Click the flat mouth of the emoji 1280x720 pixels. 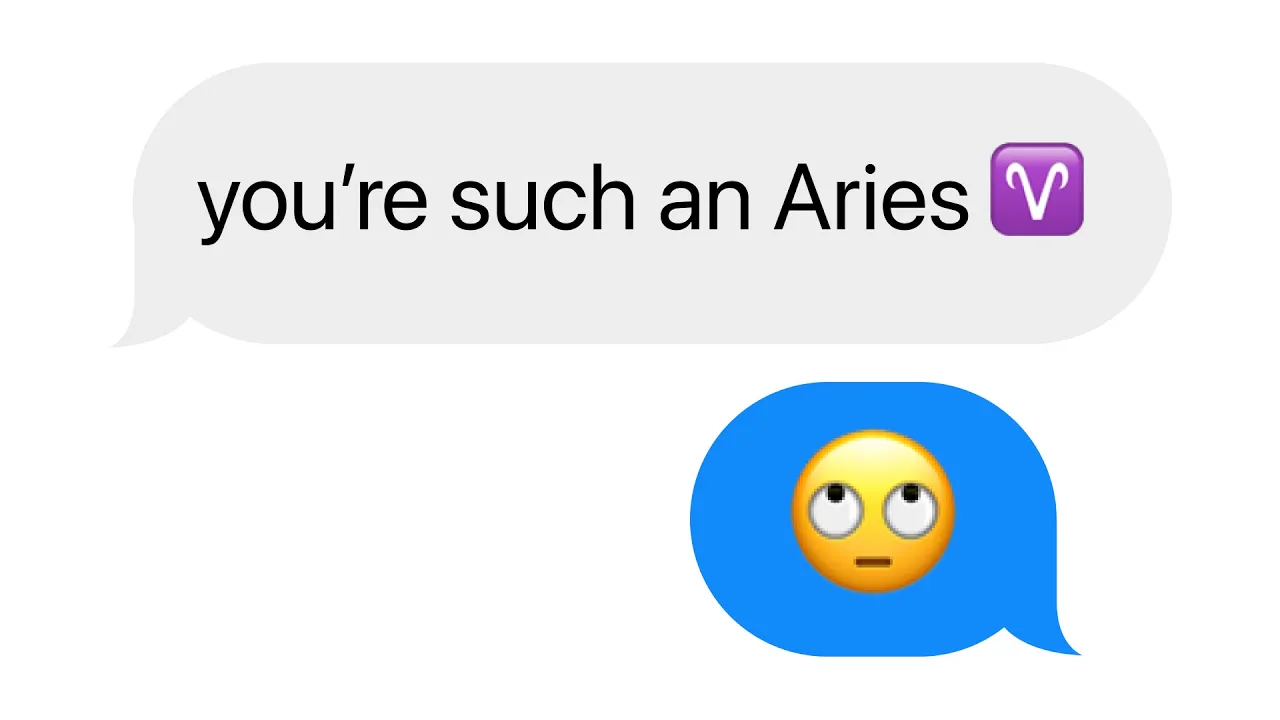coord(873,562)
